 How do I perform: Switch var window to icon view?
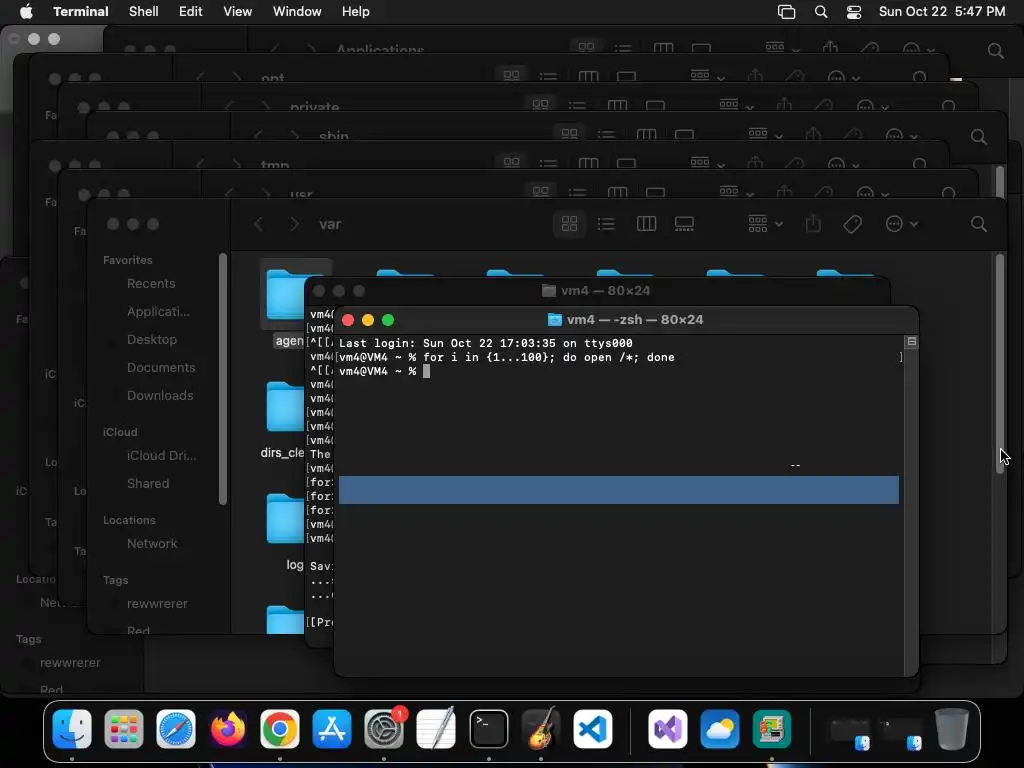point(569,224)
